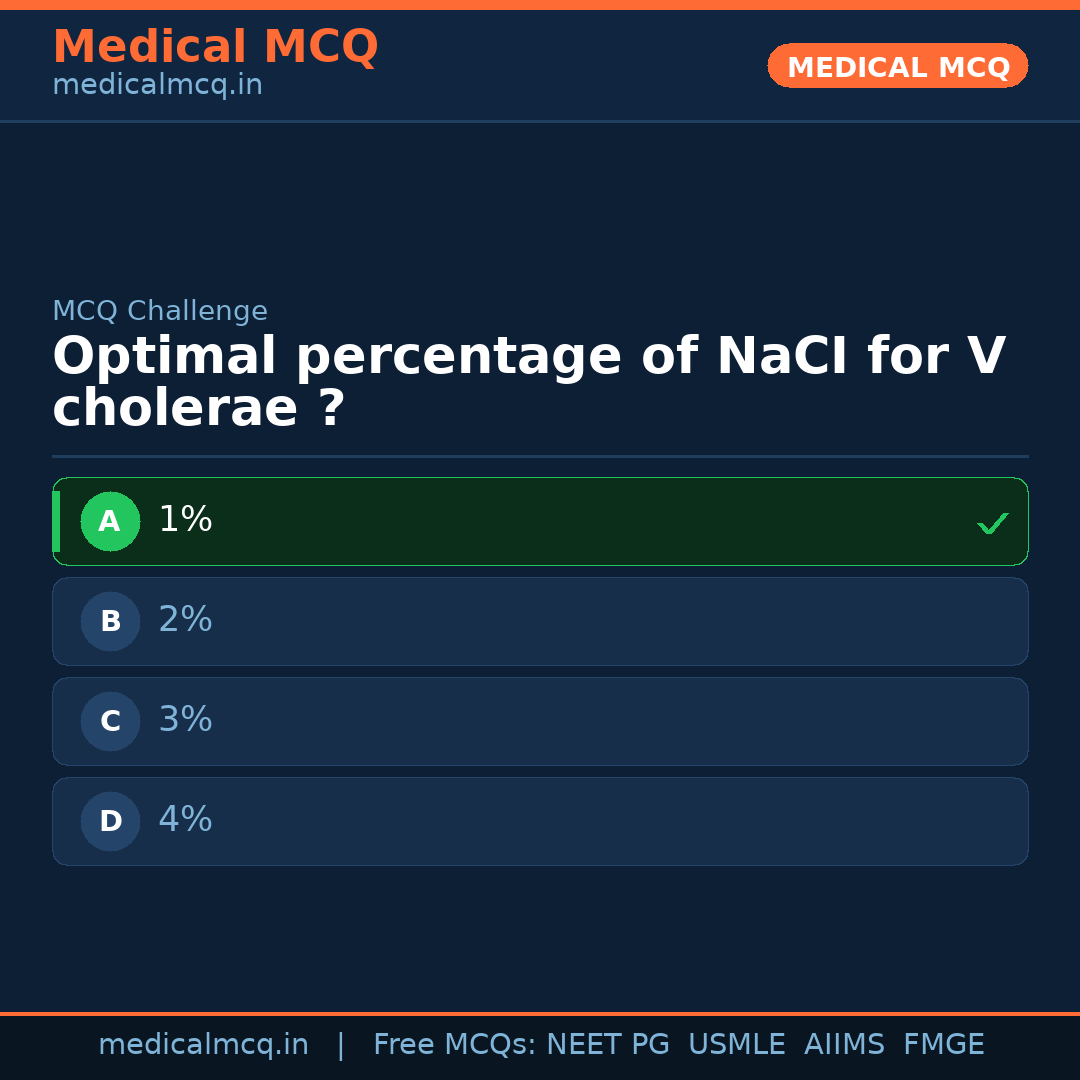Select the B option circle
This screenshot has width=1080, height=1080.
pyautogui.click(x=110, y=621)
